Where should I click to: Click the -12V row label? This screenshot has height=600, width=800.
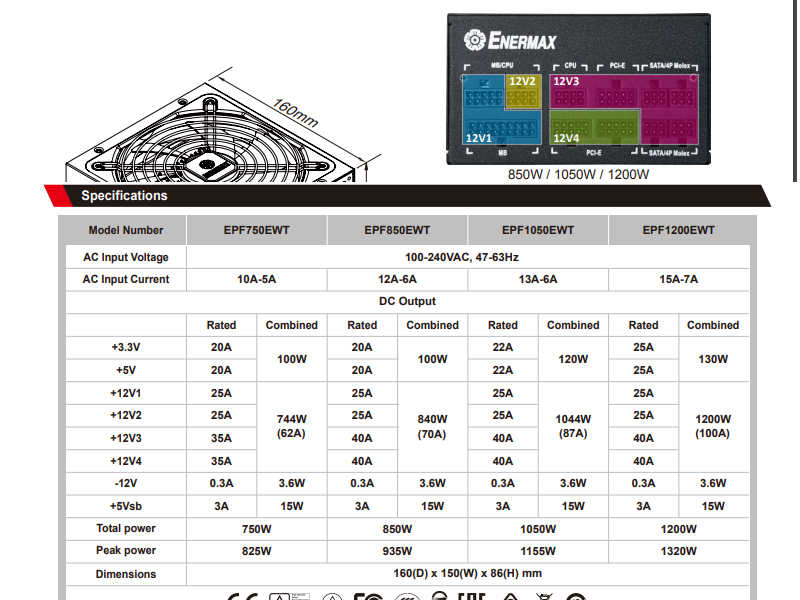126,483
